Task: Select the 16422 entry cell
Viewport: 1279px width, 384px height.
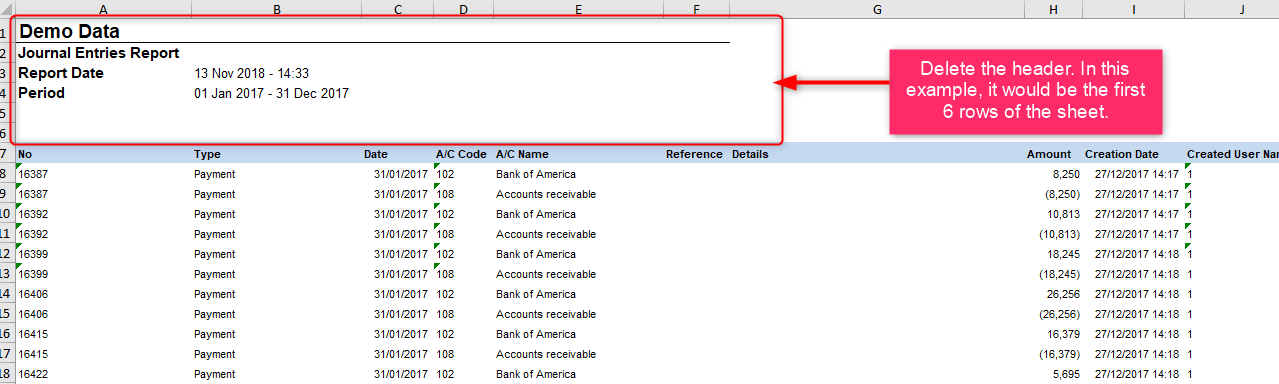Action: [x=103, y=374]
